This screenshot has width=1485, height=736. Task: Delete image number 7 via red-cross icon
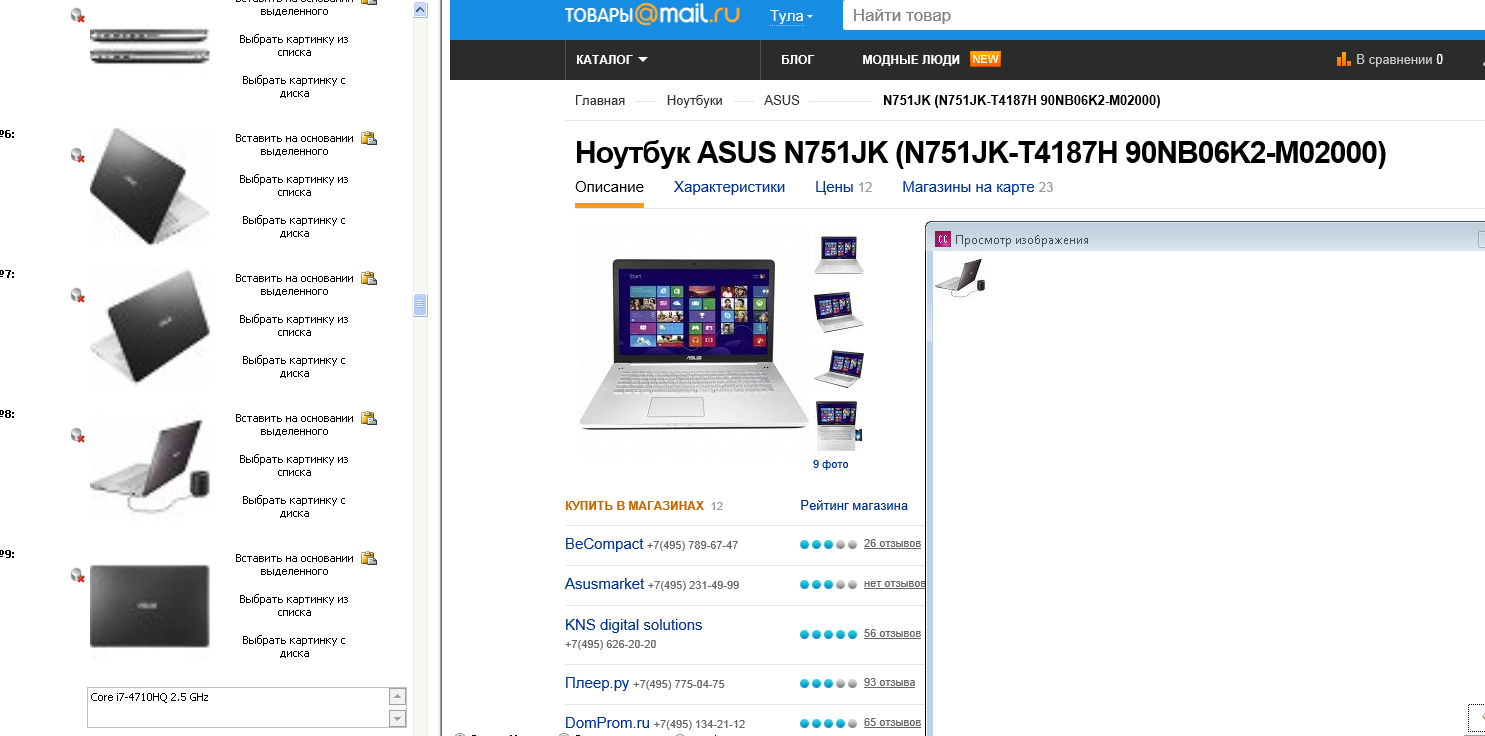coord(77,295)
